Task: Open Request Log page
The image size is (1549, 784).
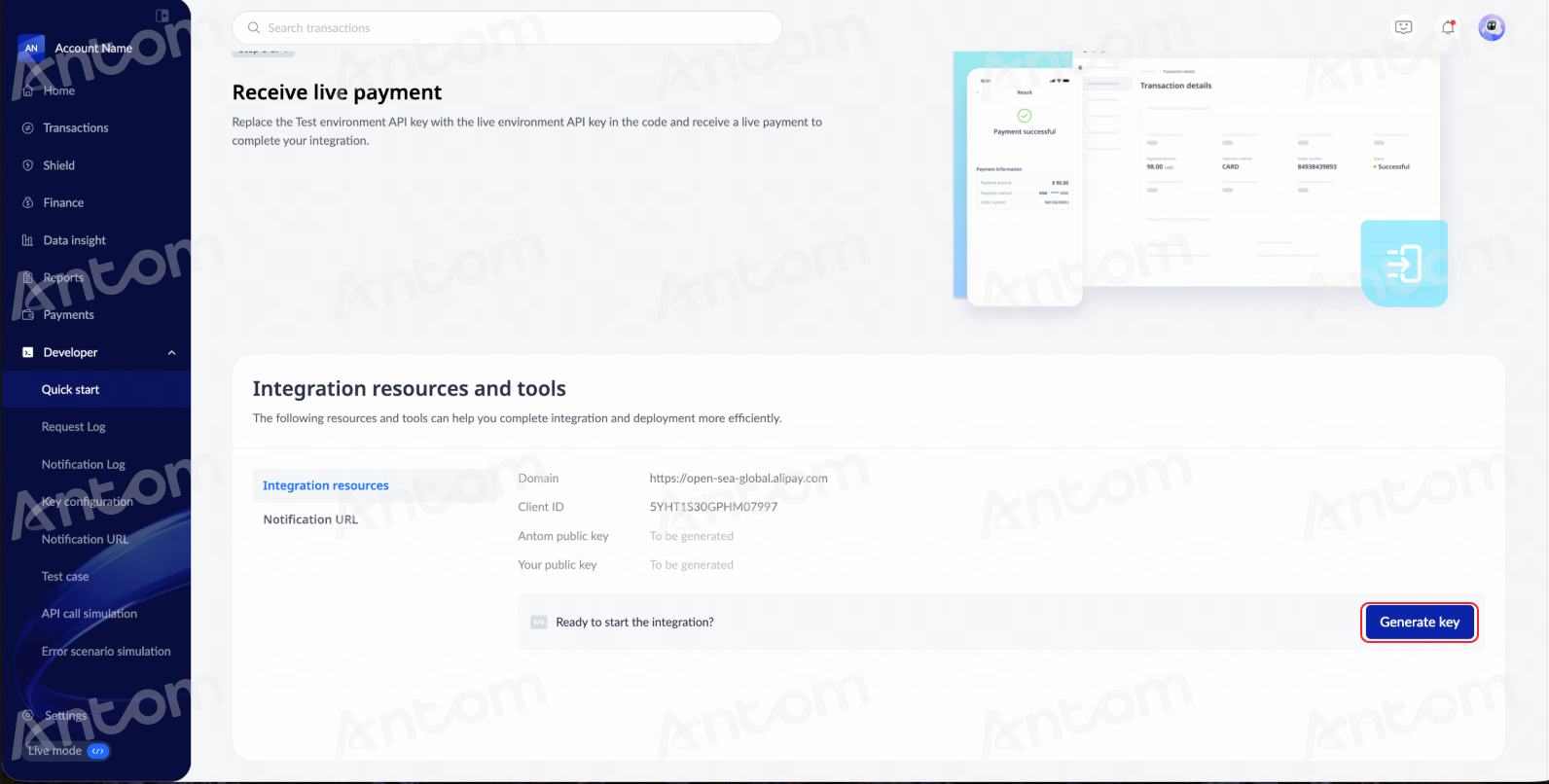Action: pyautogui.click(x=73, y=427)
